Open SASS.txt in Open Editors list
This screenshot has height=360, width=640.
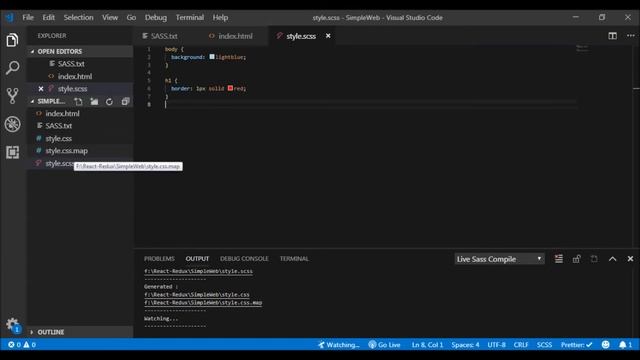point(71,64)
